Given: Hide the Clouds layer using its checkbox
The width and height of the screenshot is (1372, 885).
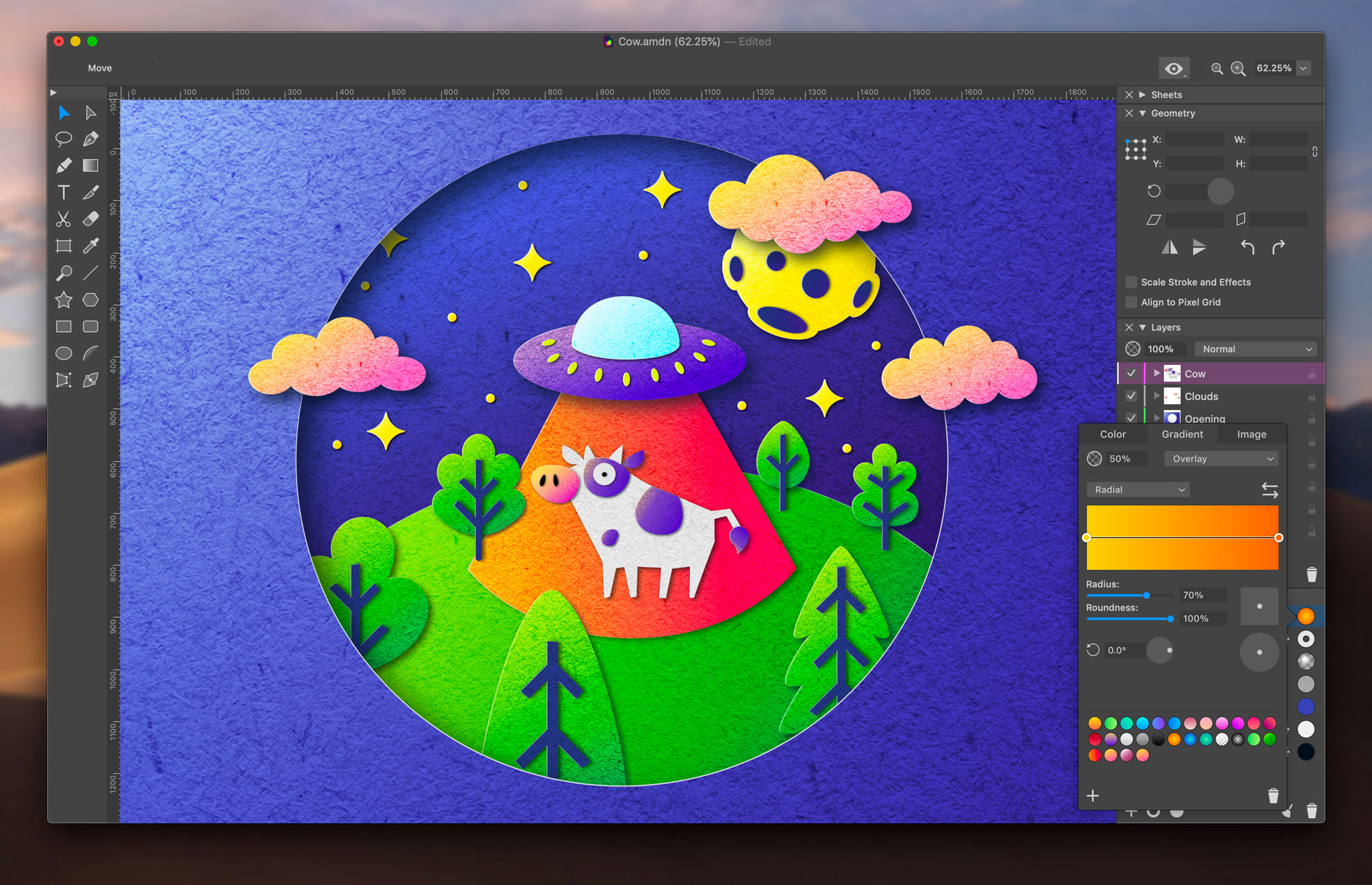Looking at the screenshot, I should pyautogui.click(x=1131, y=396).
